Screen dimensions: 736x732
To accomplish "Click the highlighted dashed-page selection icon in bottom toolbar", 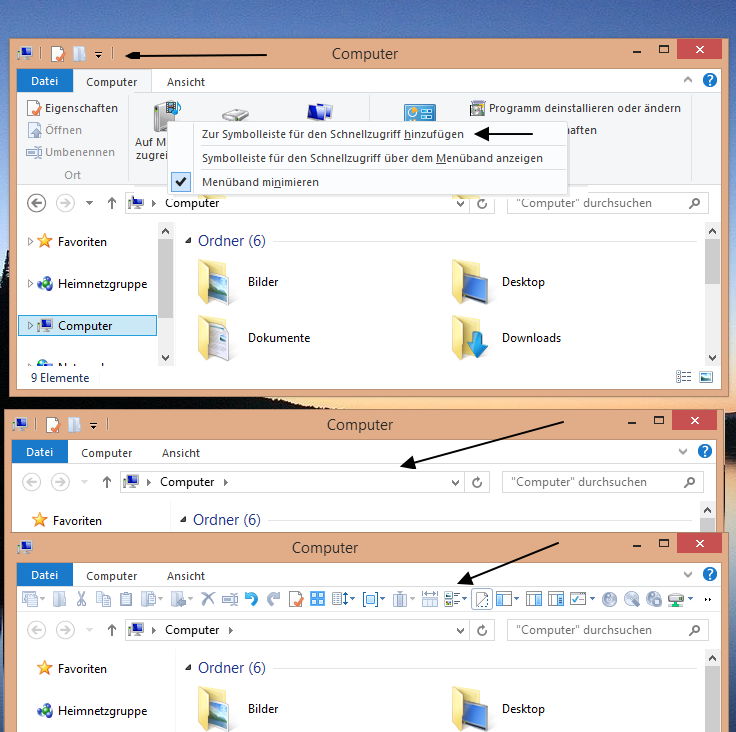I will pos(482,599).
